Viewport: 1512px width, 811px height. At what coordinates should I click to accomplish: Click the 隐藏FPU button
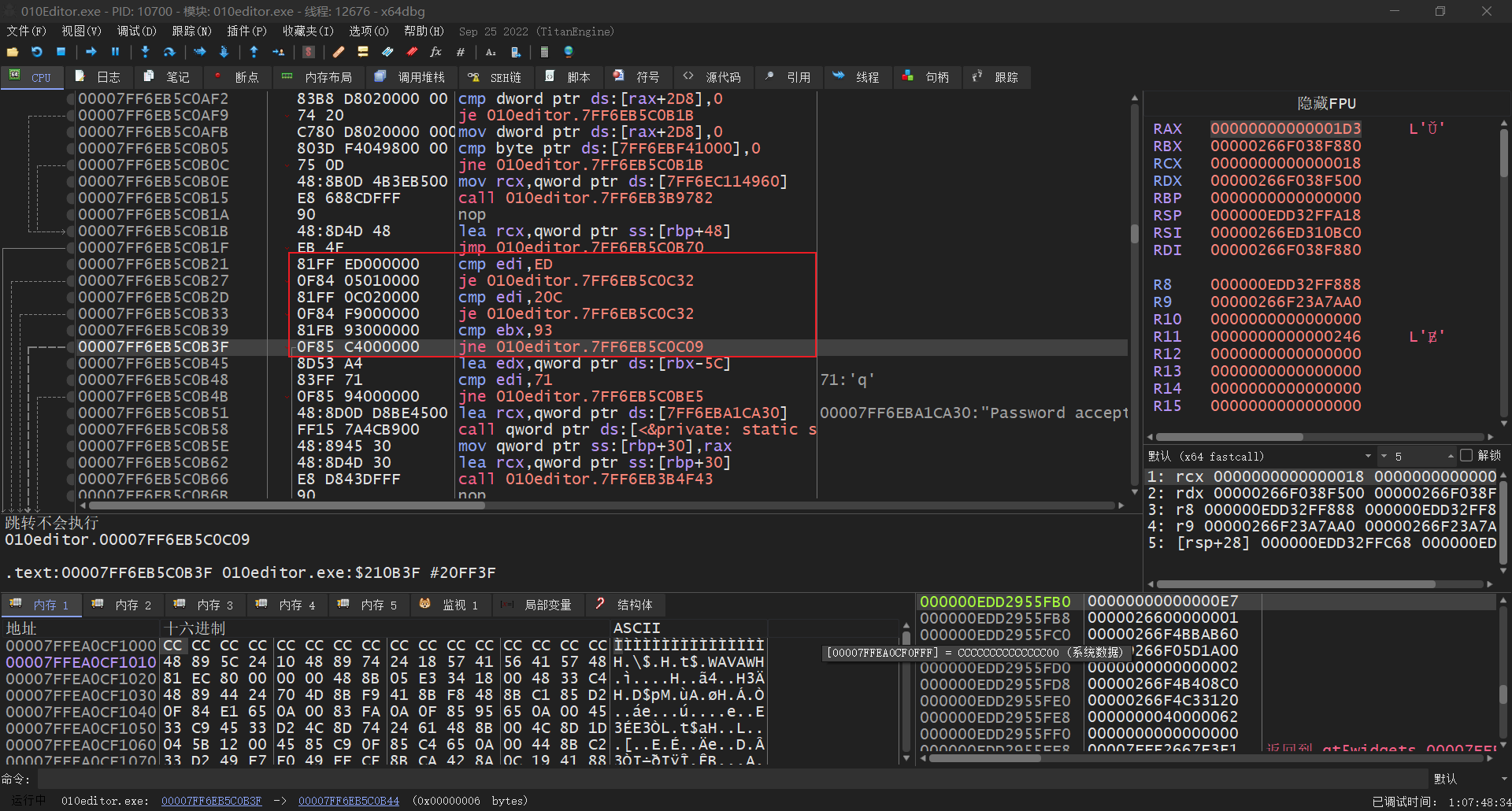pos(1326,103)
